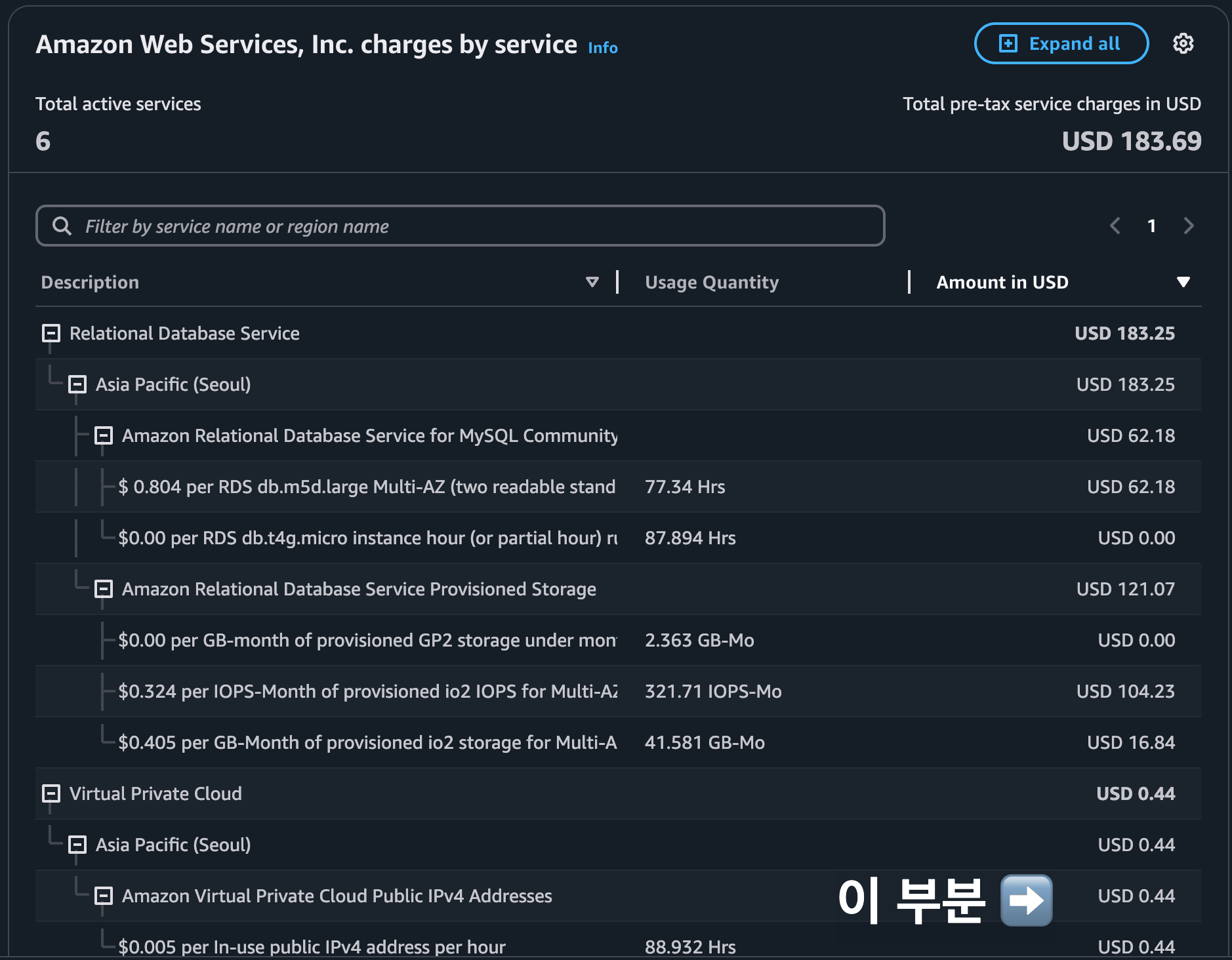The image size is (1232, 960).
Task: Click the 88.932 Hrs usage value
Action: tap(690, 947)
